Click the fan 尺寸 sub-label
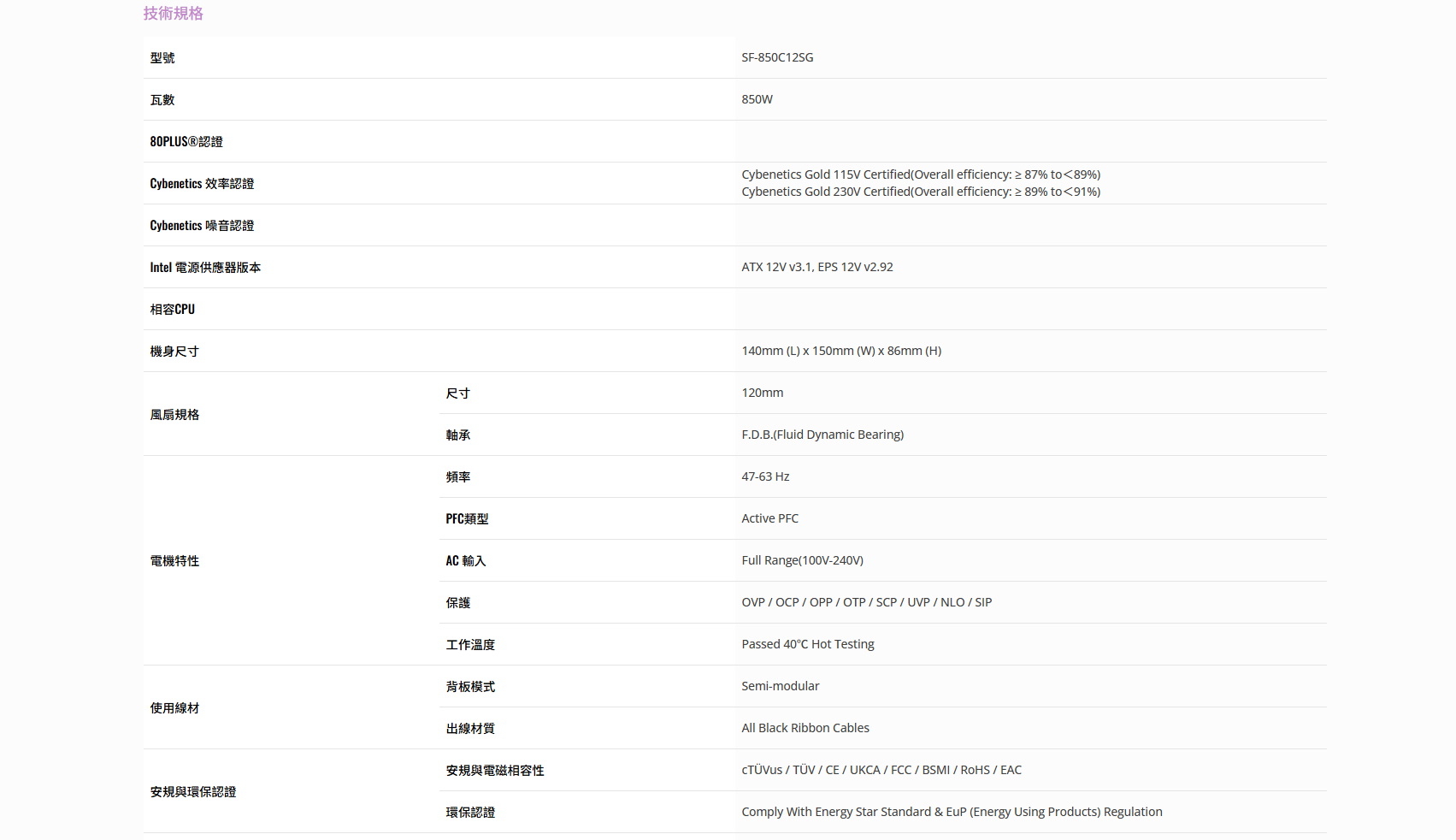 (x=458, y=393)
